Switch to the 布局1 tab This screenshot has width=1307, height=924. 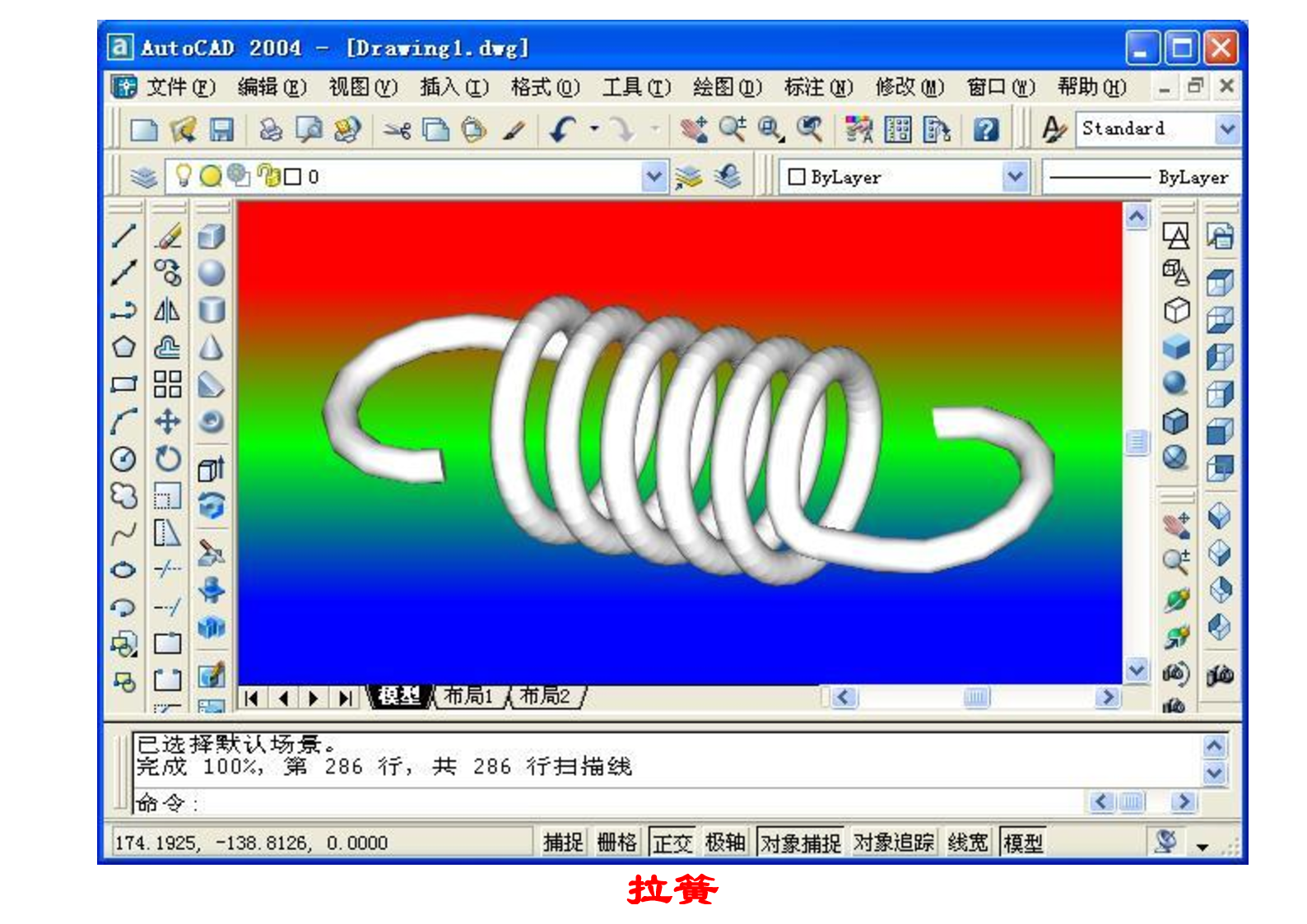coord(468,697)
